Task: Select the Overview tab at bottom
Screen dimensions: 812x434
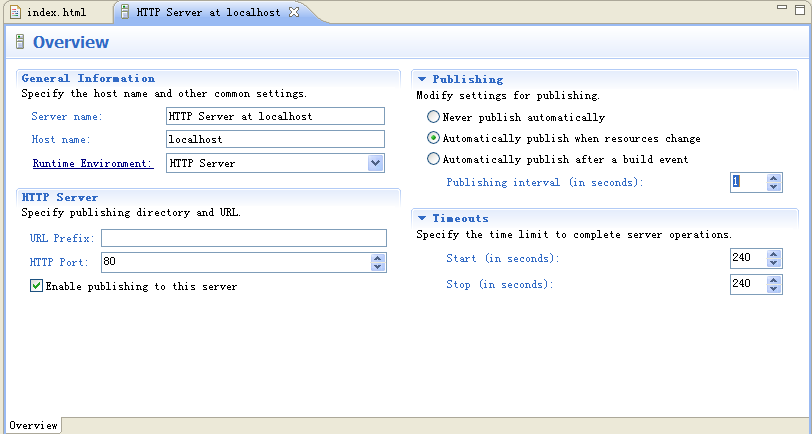Action: tap(33, 425)
